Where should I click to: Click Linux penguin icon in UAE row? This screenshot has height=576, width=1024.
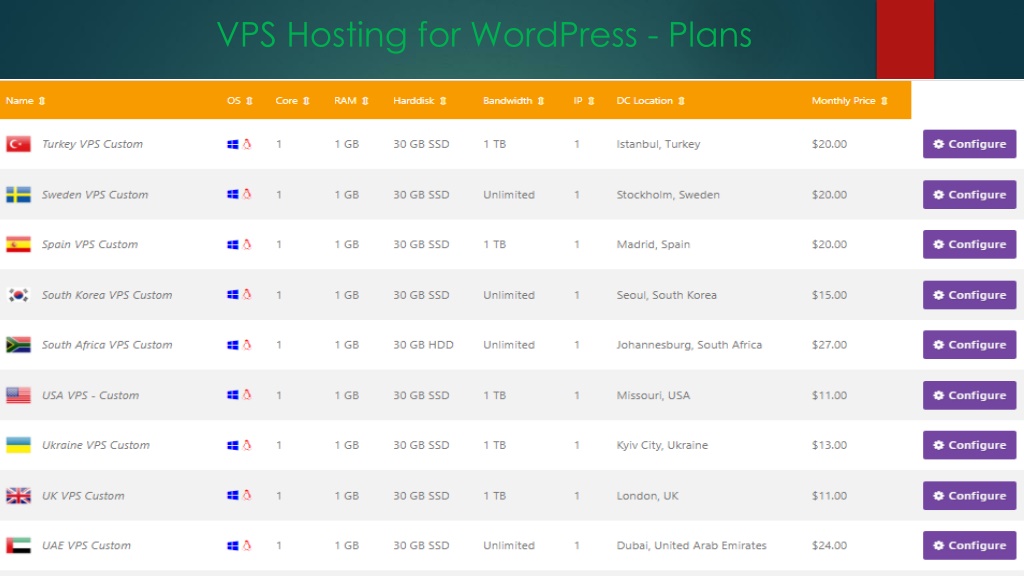point(247,545)
